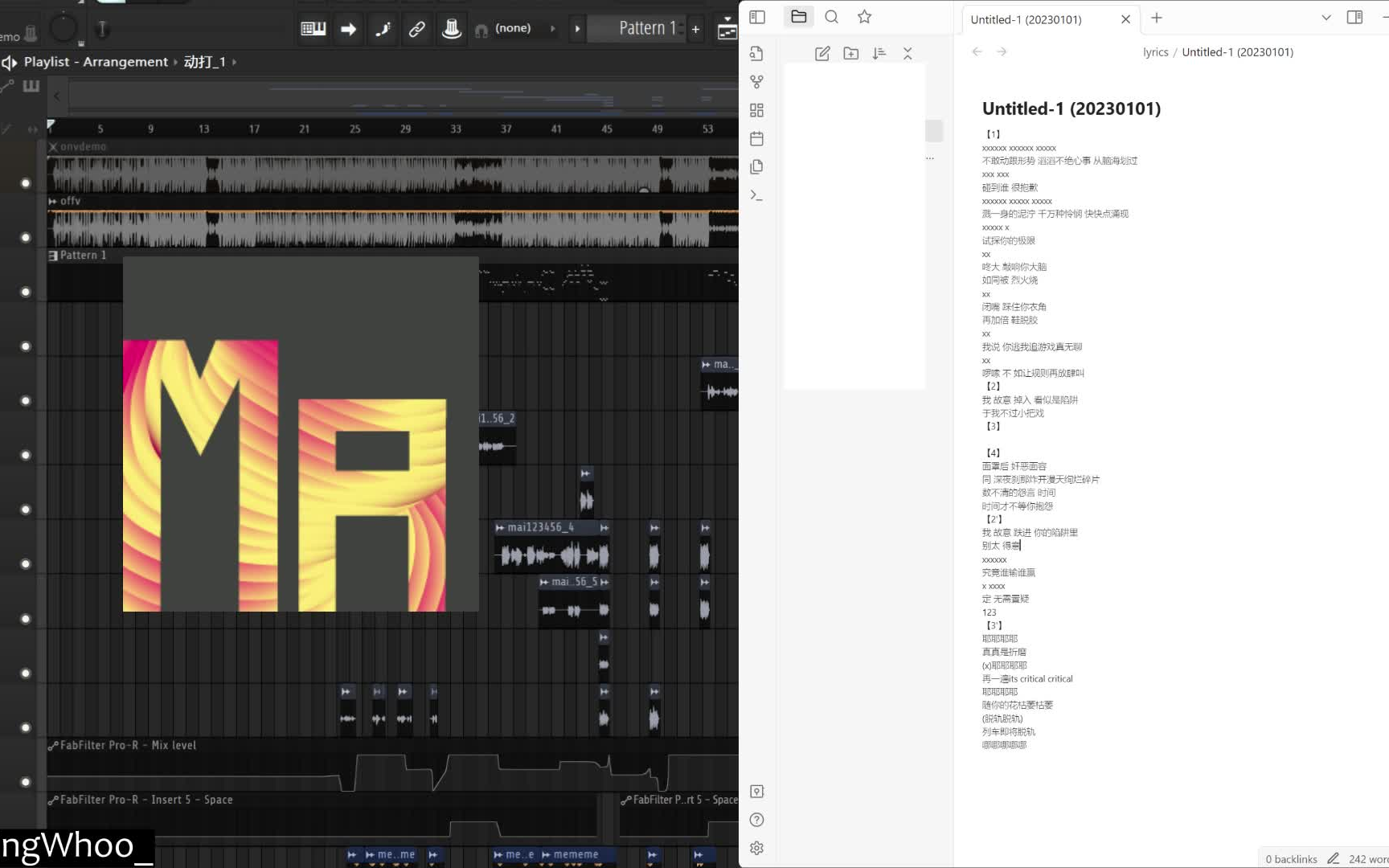Jump to bar 25 on timeline ruler
Screen dimensions: 1389x868
[354, 129]
